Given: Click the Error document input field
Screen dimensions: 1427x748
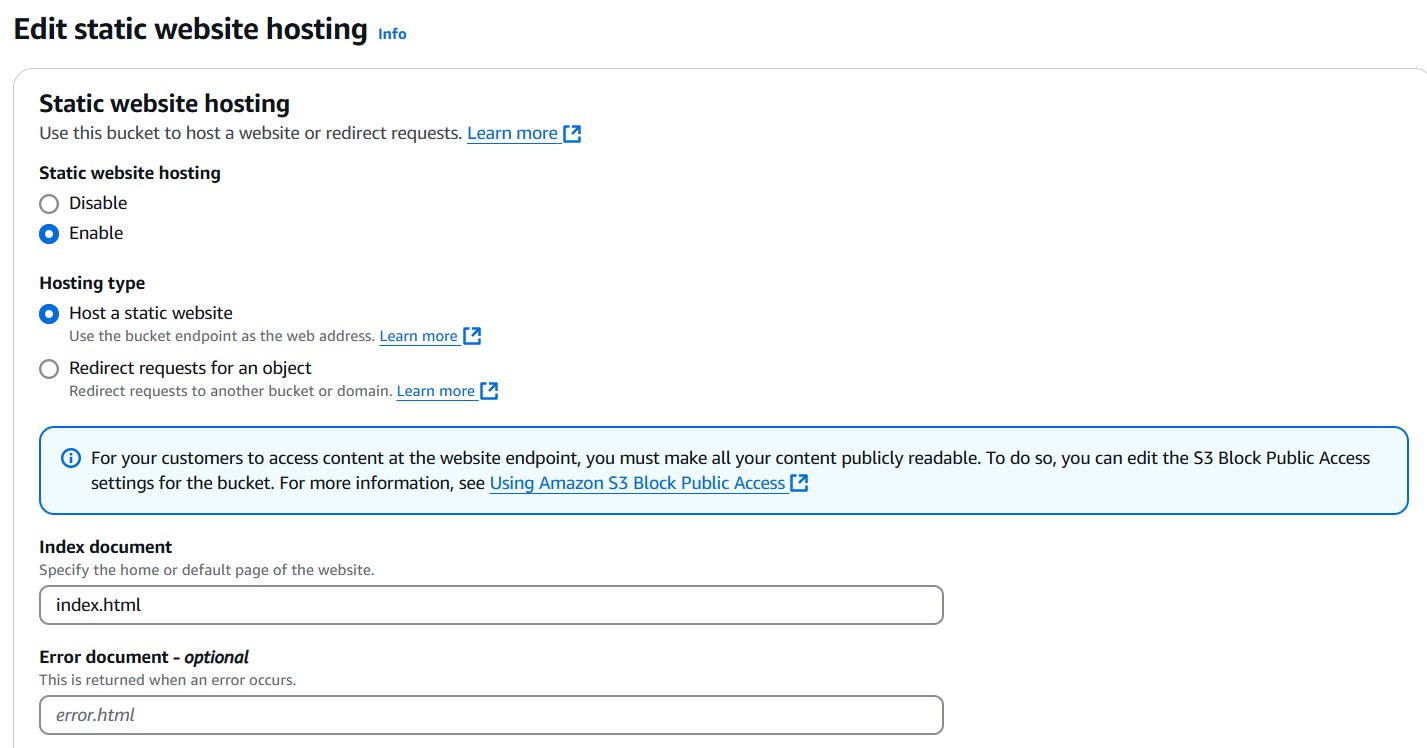Looking at the screenshot, I should (491, 715).
